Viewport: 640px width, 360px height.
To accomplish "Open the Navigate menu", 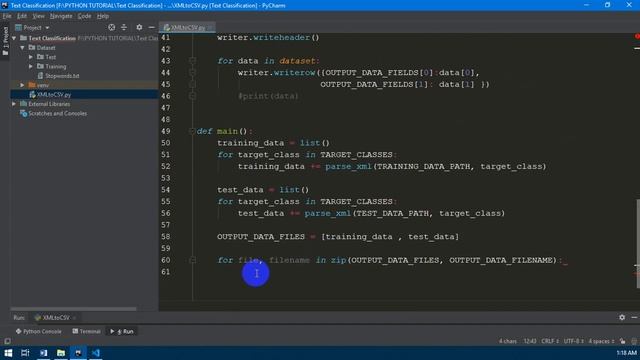I will [61, 16].
